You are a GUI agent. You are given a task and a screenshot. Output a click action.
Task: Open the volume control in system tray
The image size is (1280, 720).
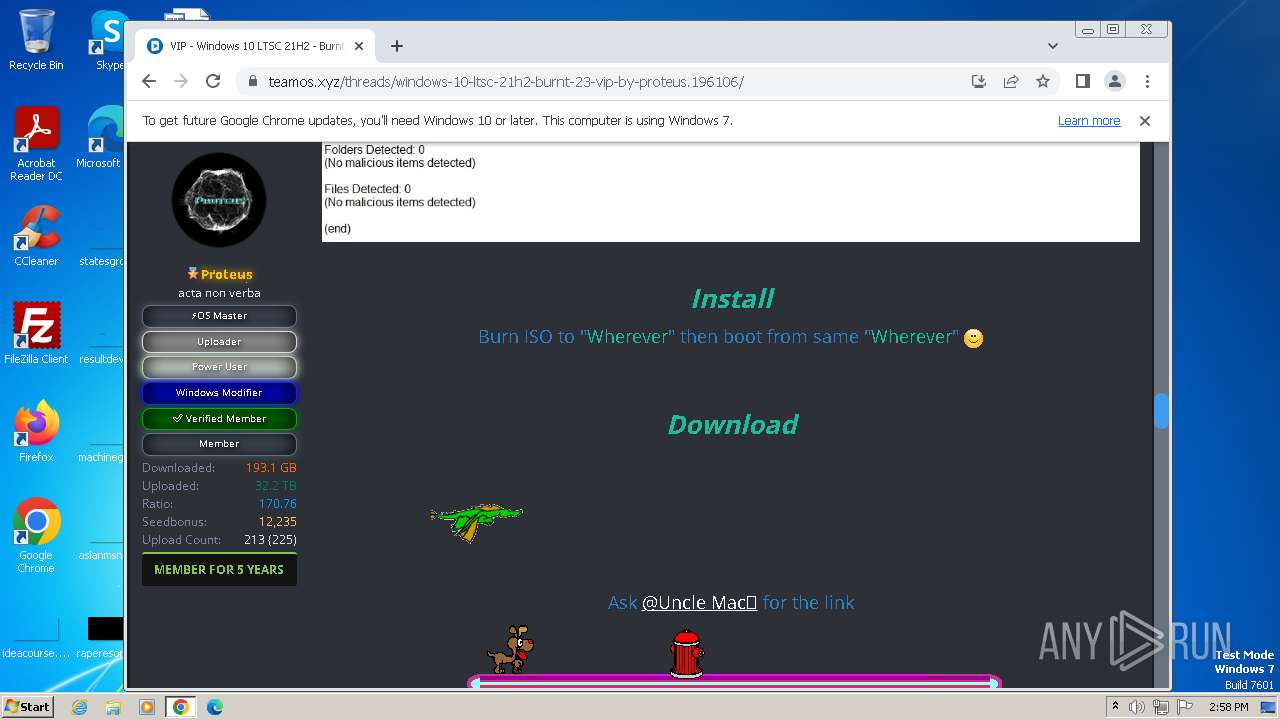click(x=1137, y=707)
